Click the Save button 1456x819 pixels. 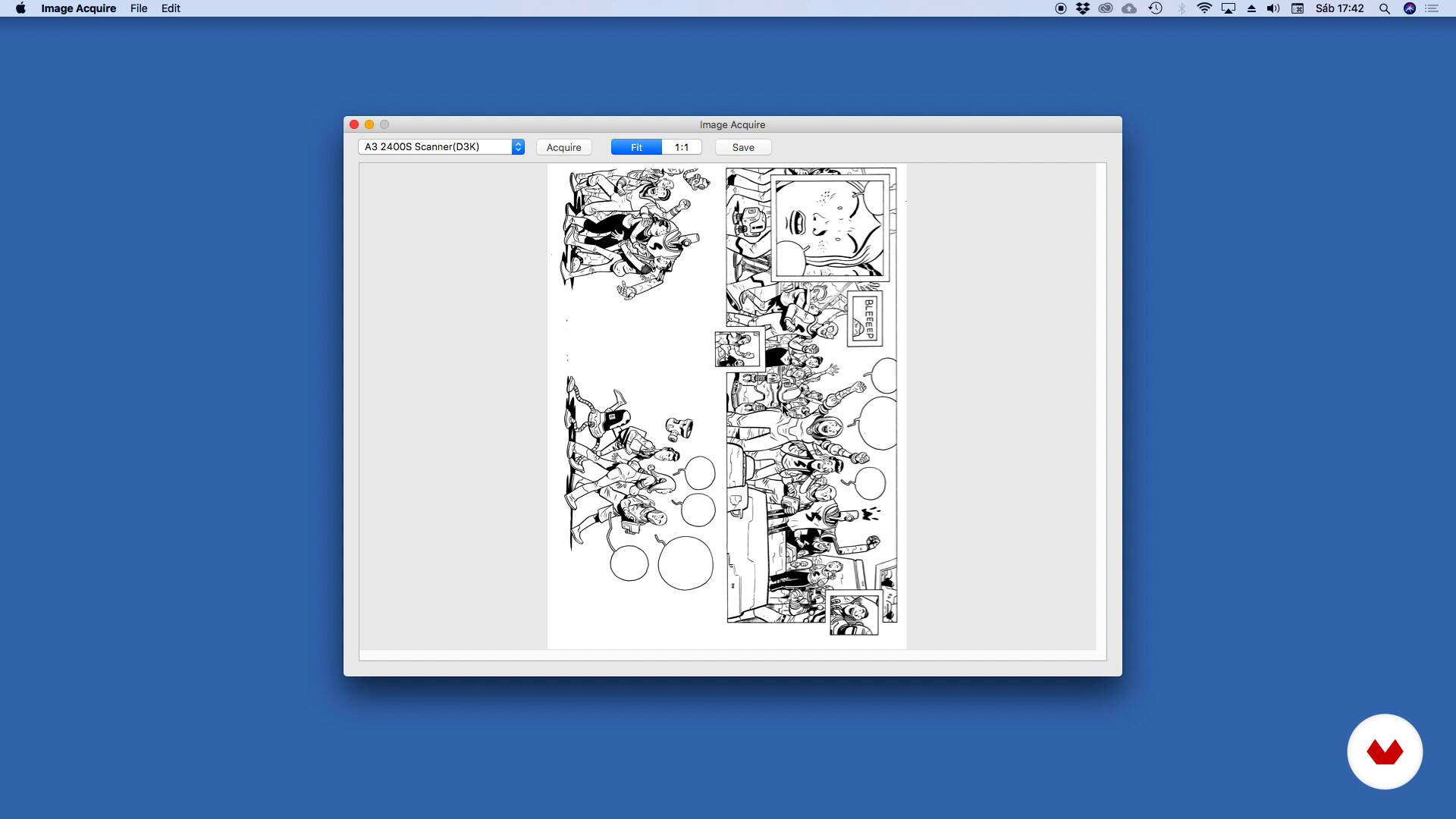pos(743,147)
